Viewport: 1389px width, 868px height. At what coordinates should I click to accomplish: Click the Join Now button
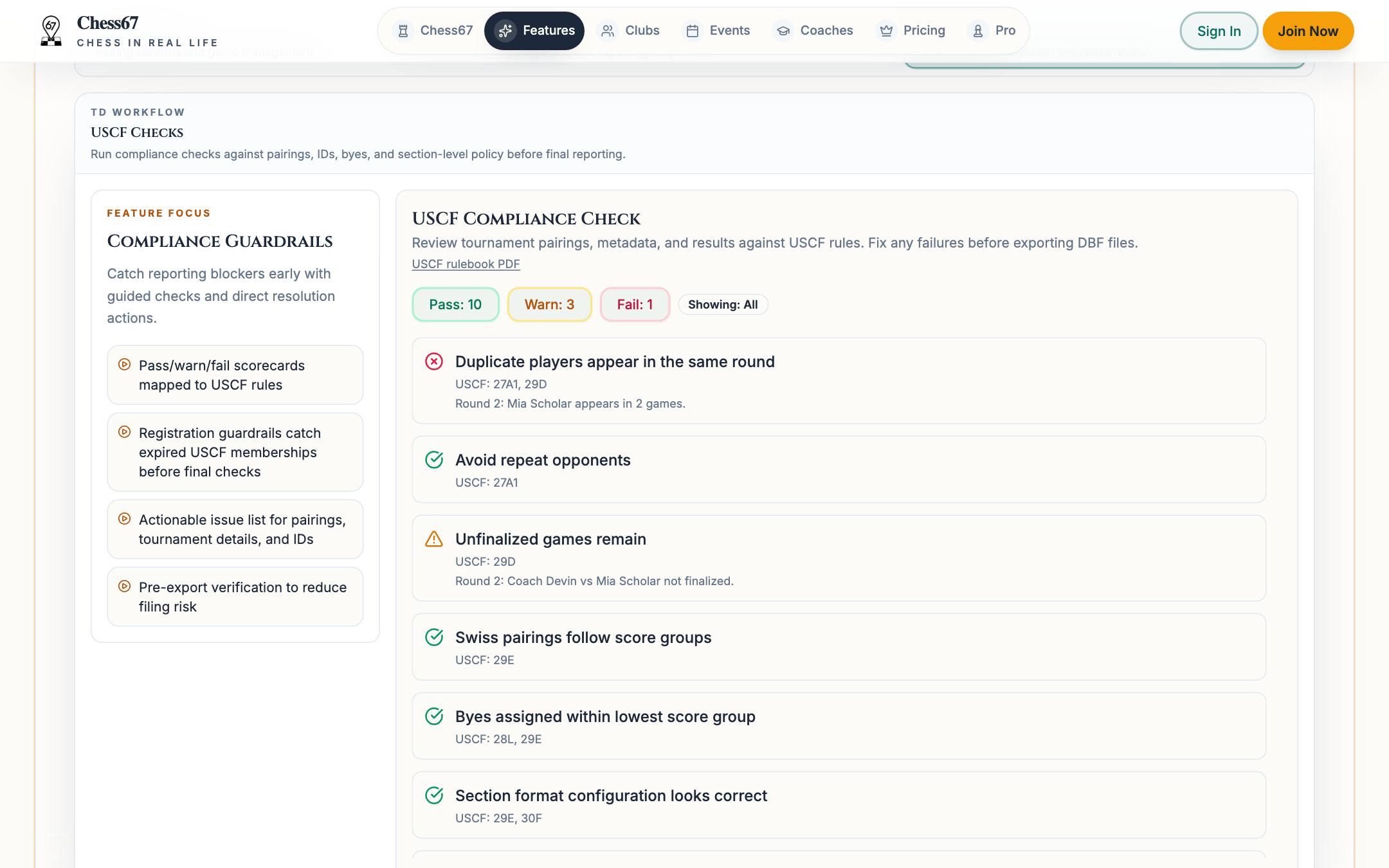coord(1308,31)
